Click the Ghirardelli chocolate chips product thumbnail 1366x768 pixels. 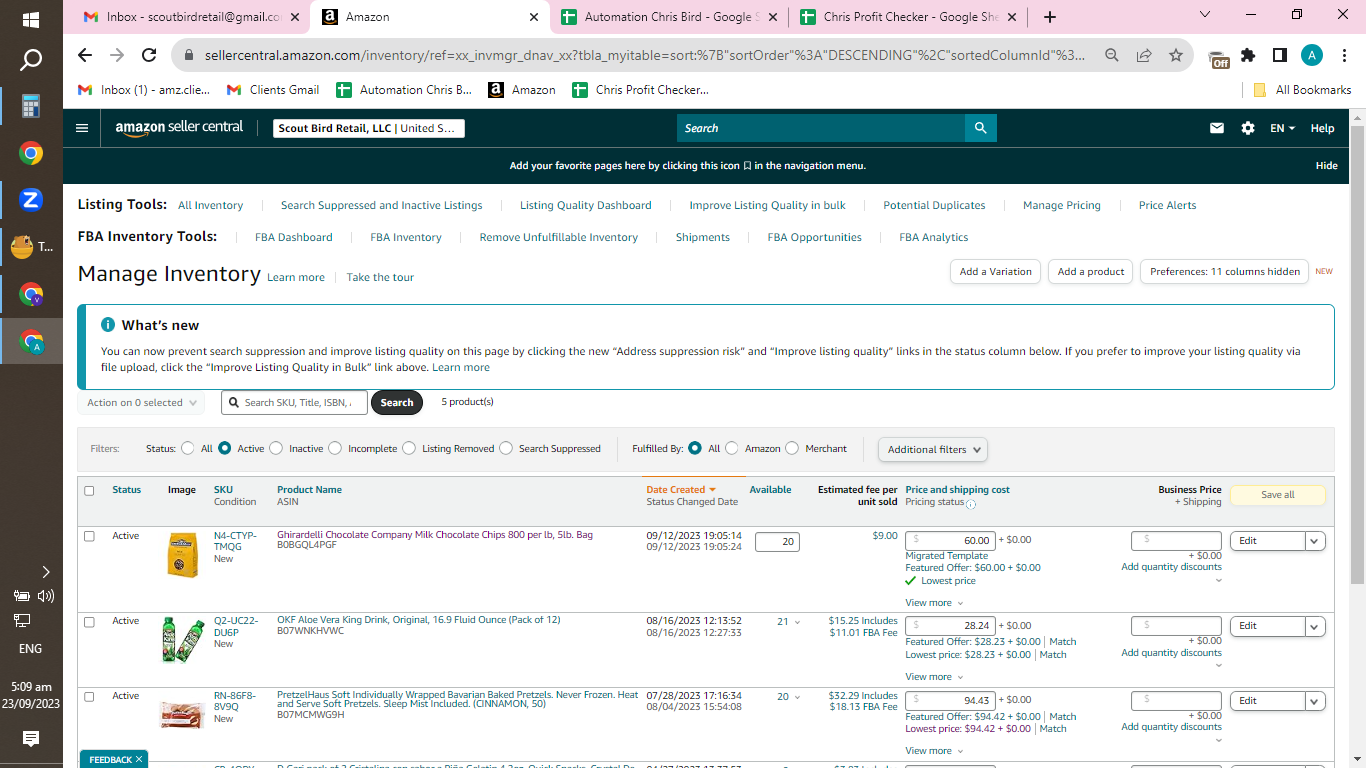[x=182, y=556]
